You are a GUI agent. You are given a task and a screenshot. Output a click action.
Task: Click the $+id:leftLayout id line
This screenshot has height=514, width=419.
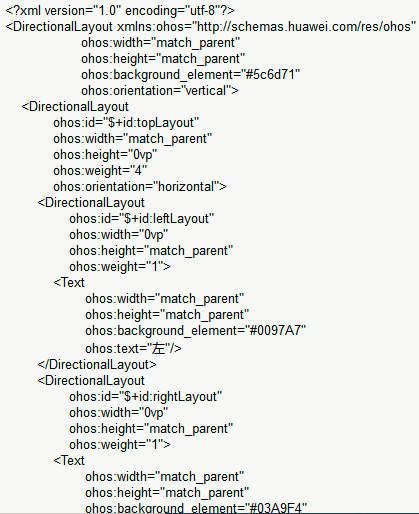click(x=141, y=219)
